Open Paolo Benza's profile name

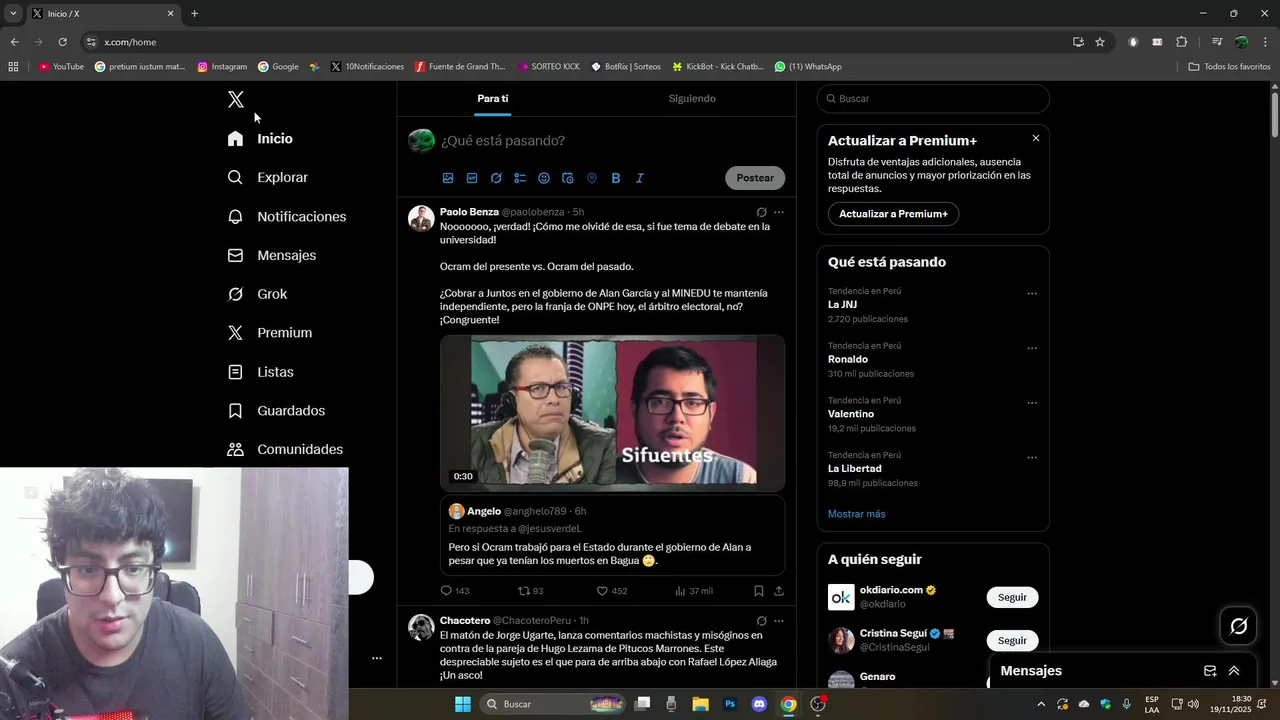point(469,212)
